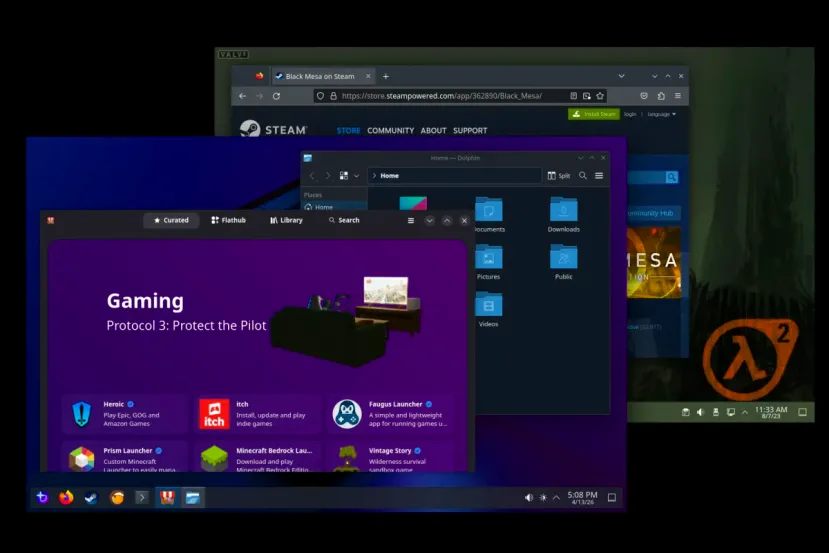829x553 pixels.
Task: Open the Videos folder in Dolphin
Action: pyautogui.click(x=489, y=310)
